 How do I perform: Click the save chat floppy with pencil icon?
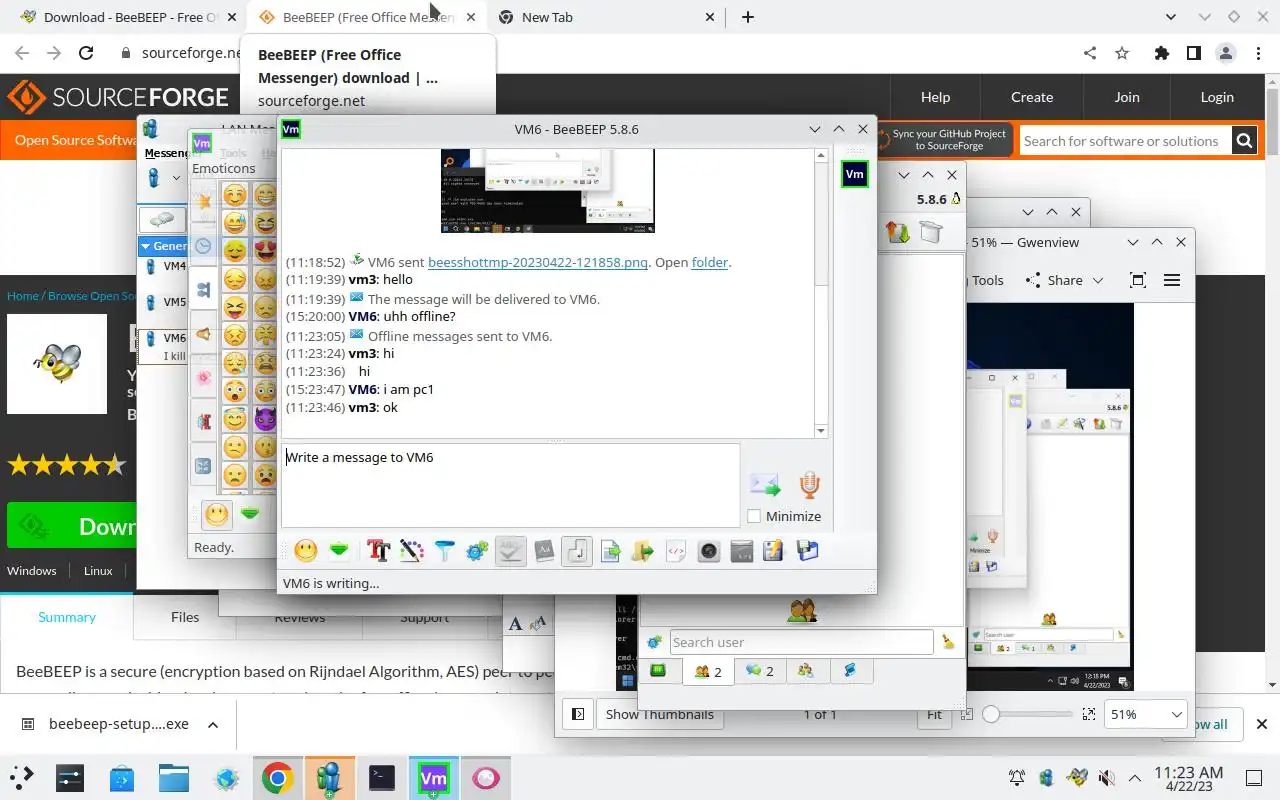(x=773, y=550)
